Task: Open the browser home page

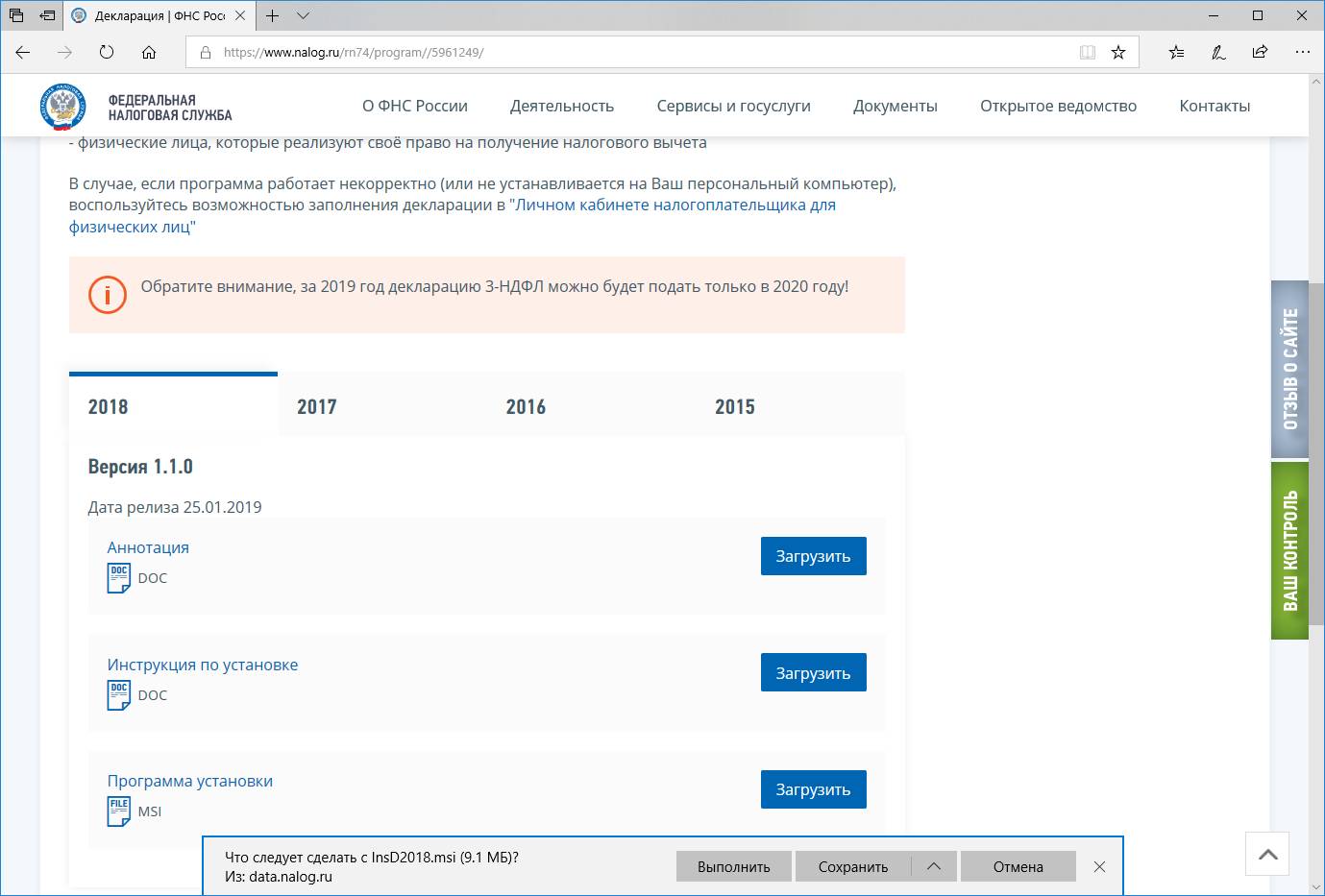Action: click(x=149, y=52)
